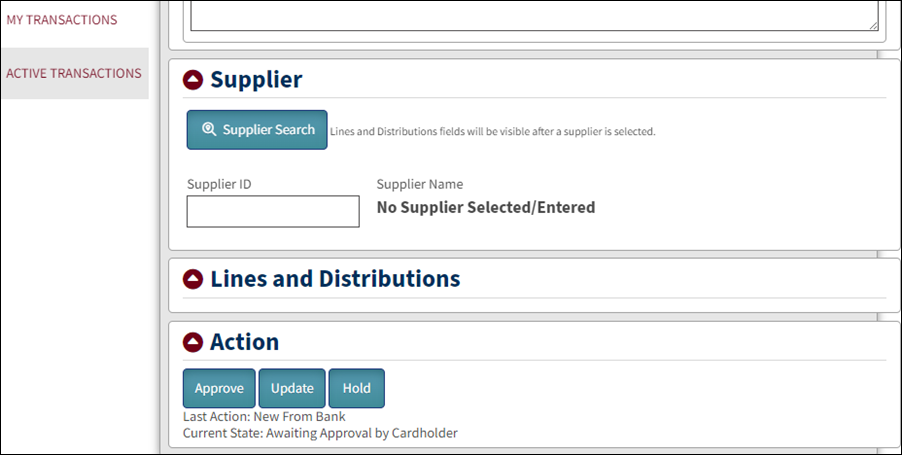Click inside the text area at top
This screenshot has height=455, width=902.
(x=534, y=16)
